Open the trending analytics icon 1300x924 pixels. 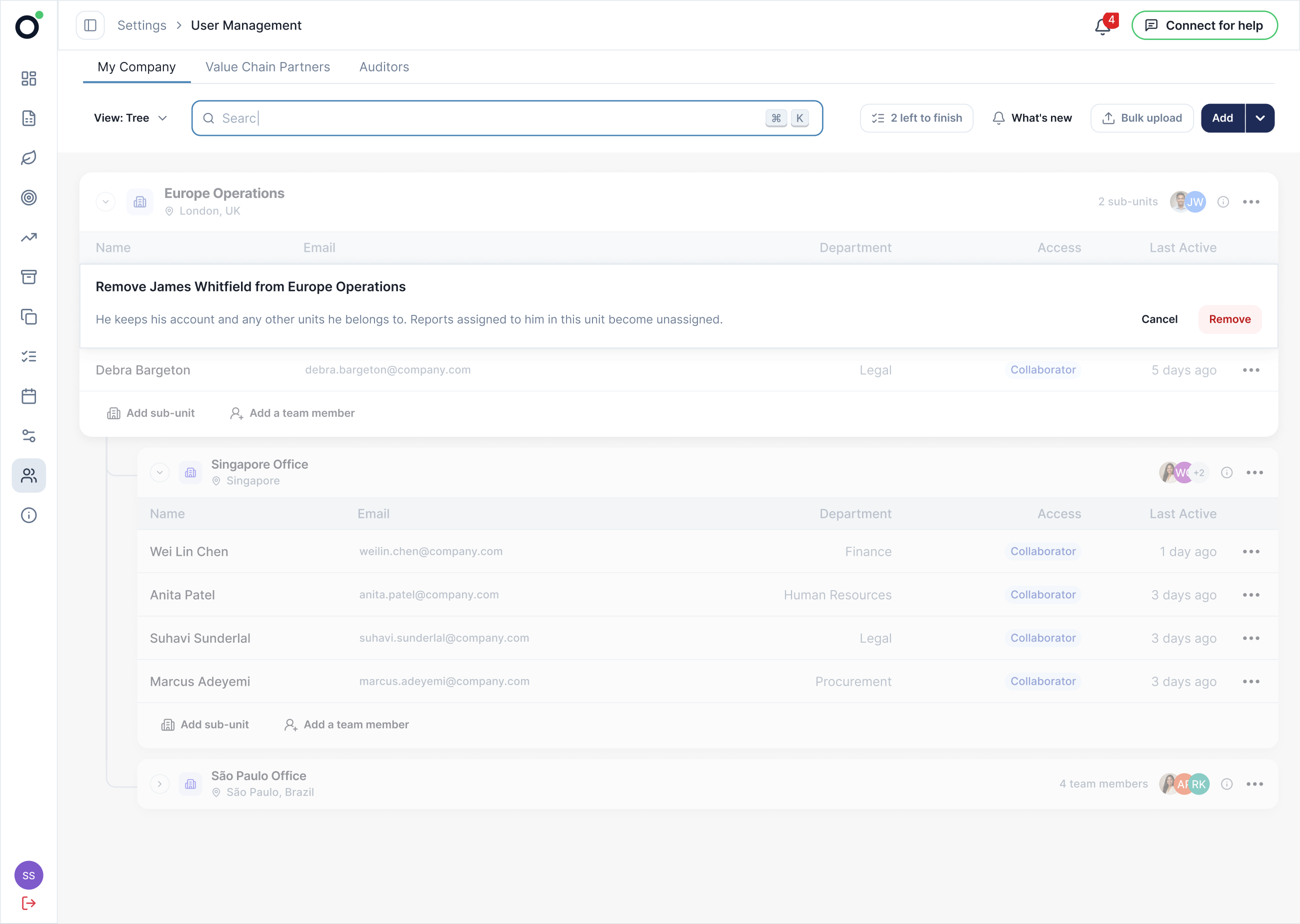[29, 238]
